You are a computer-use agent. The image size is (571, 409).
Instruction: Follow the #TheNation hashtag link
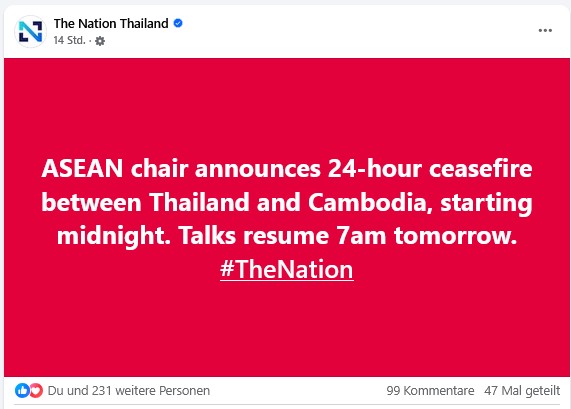click(x=287, y=270)
